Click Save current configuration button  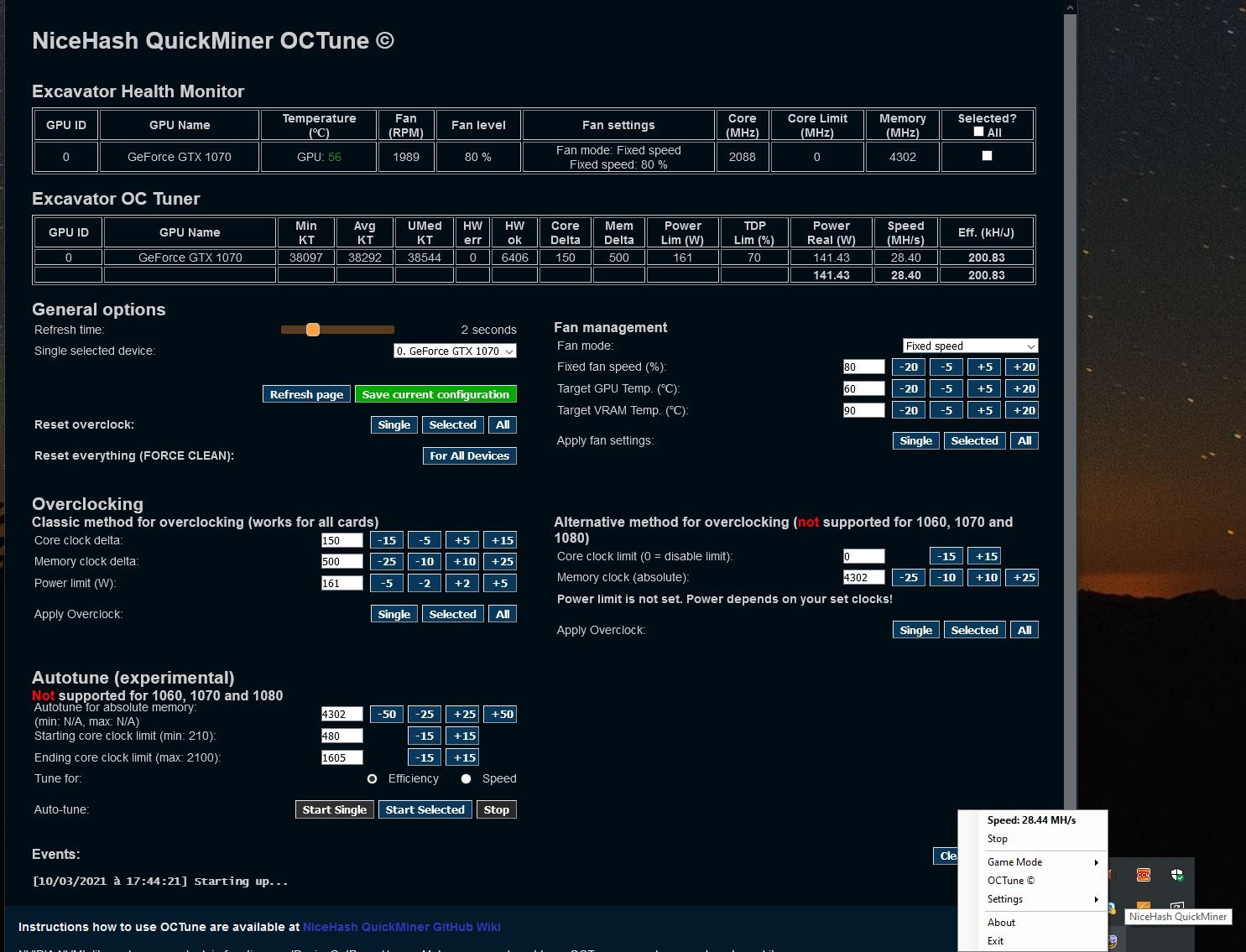435,394
